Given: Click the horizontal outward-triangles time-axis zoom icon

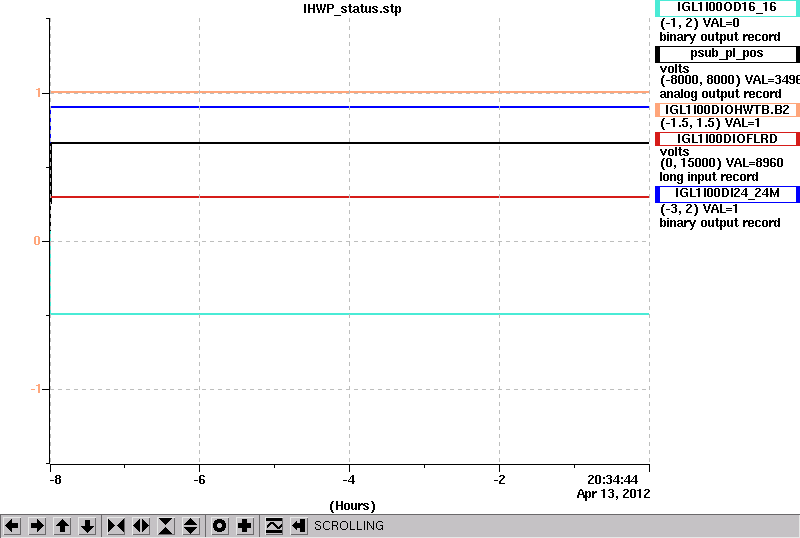Looking at the screenshot, I should (x=141, y=526).
